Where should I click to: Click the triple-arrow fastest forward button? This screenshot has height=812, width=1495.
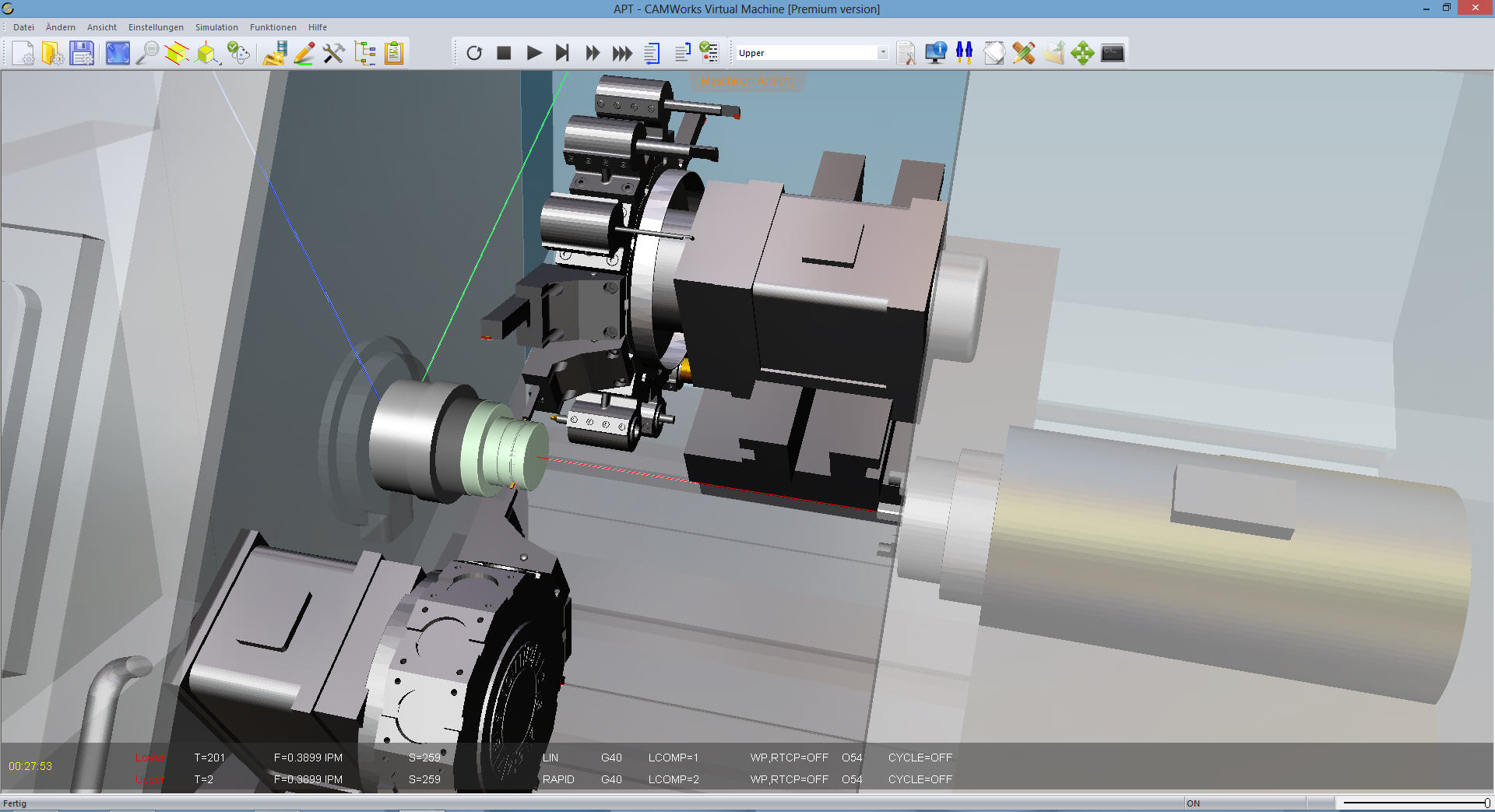pyautogui.click(x=622, y=53)
